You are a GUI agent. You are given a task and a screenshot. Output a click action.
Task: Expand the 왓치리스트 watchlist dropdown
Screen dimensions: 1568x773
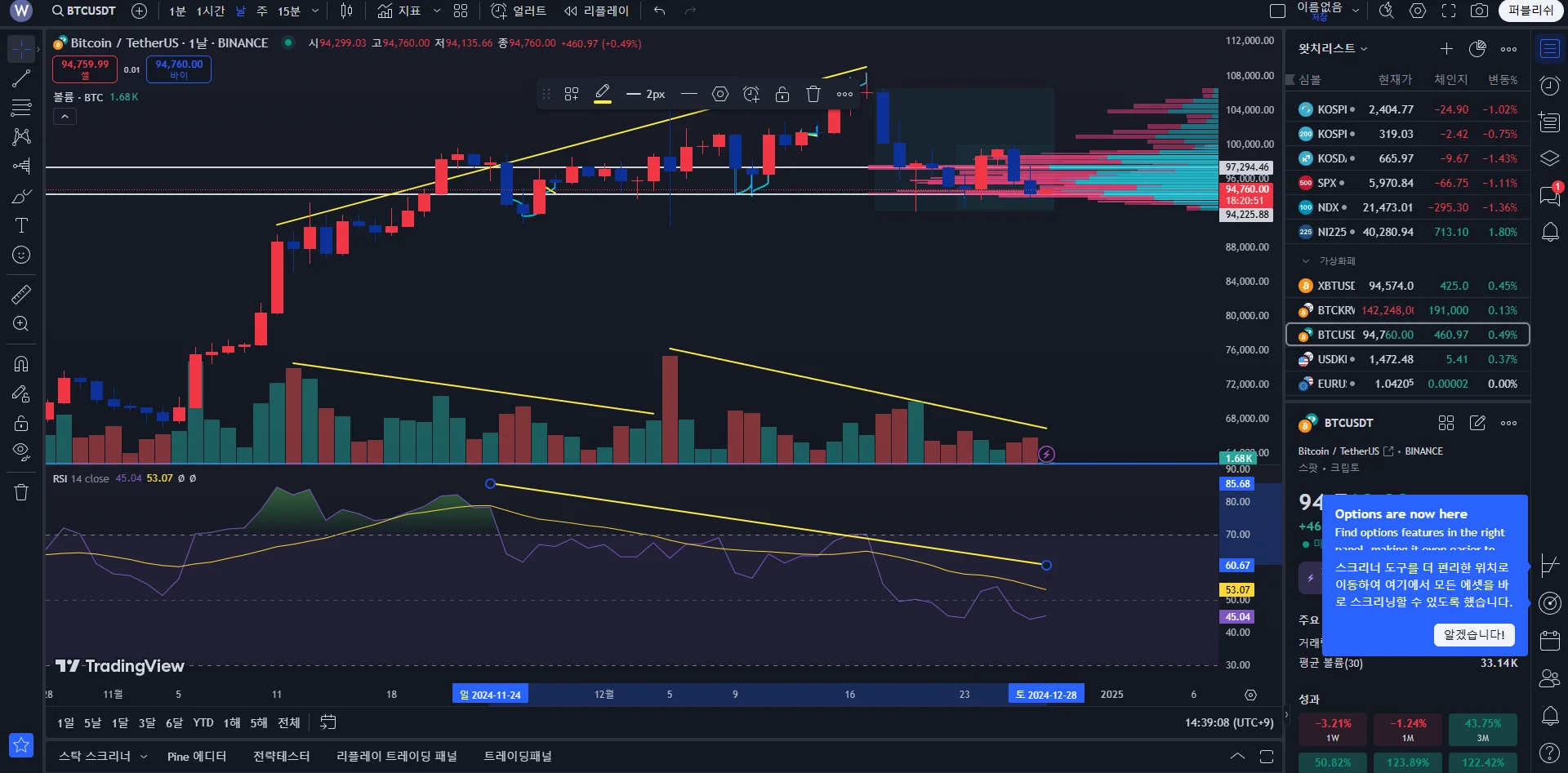point(1333,49)
